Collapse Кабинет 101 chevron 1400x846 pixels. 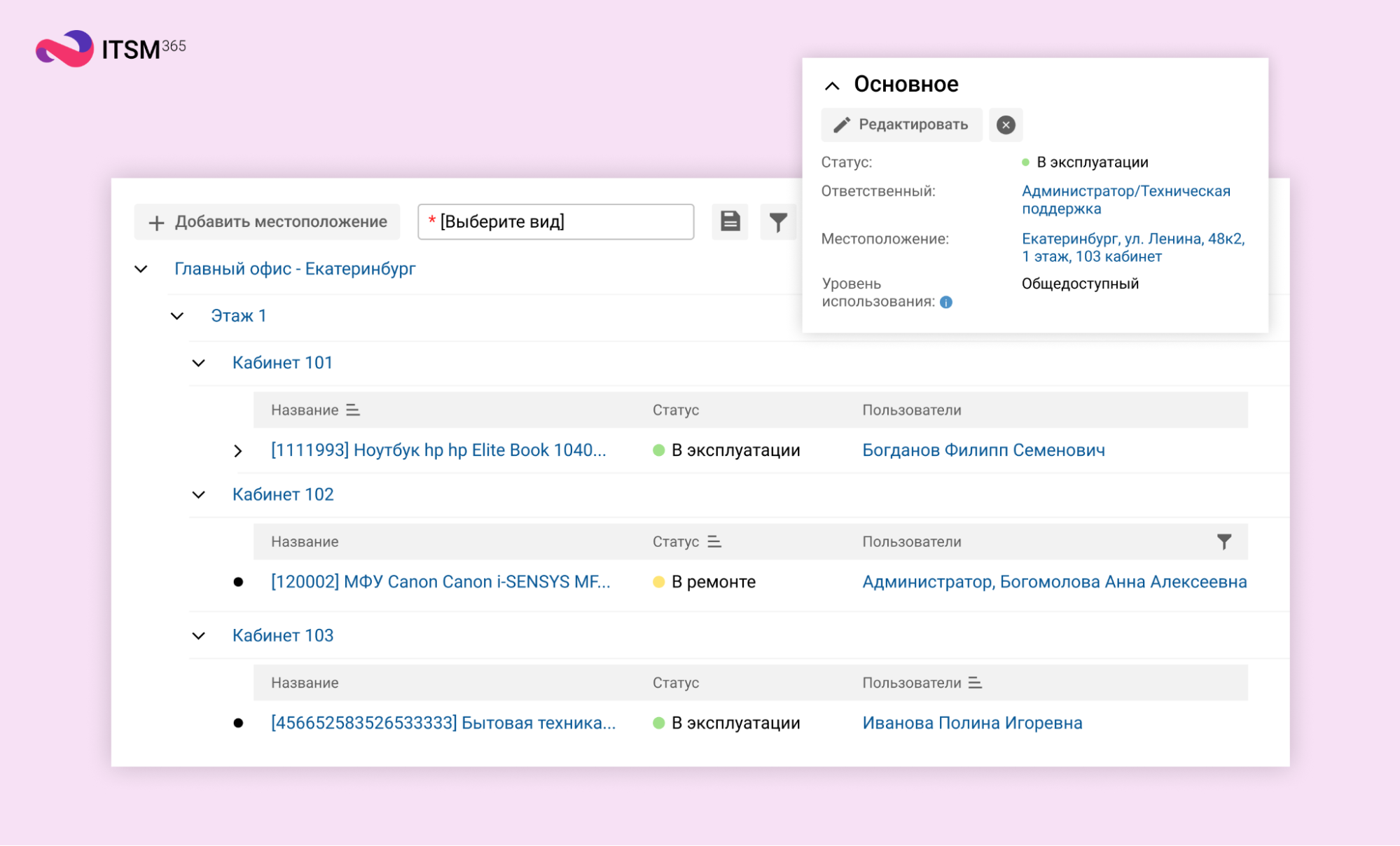click(x=199, y=363)
